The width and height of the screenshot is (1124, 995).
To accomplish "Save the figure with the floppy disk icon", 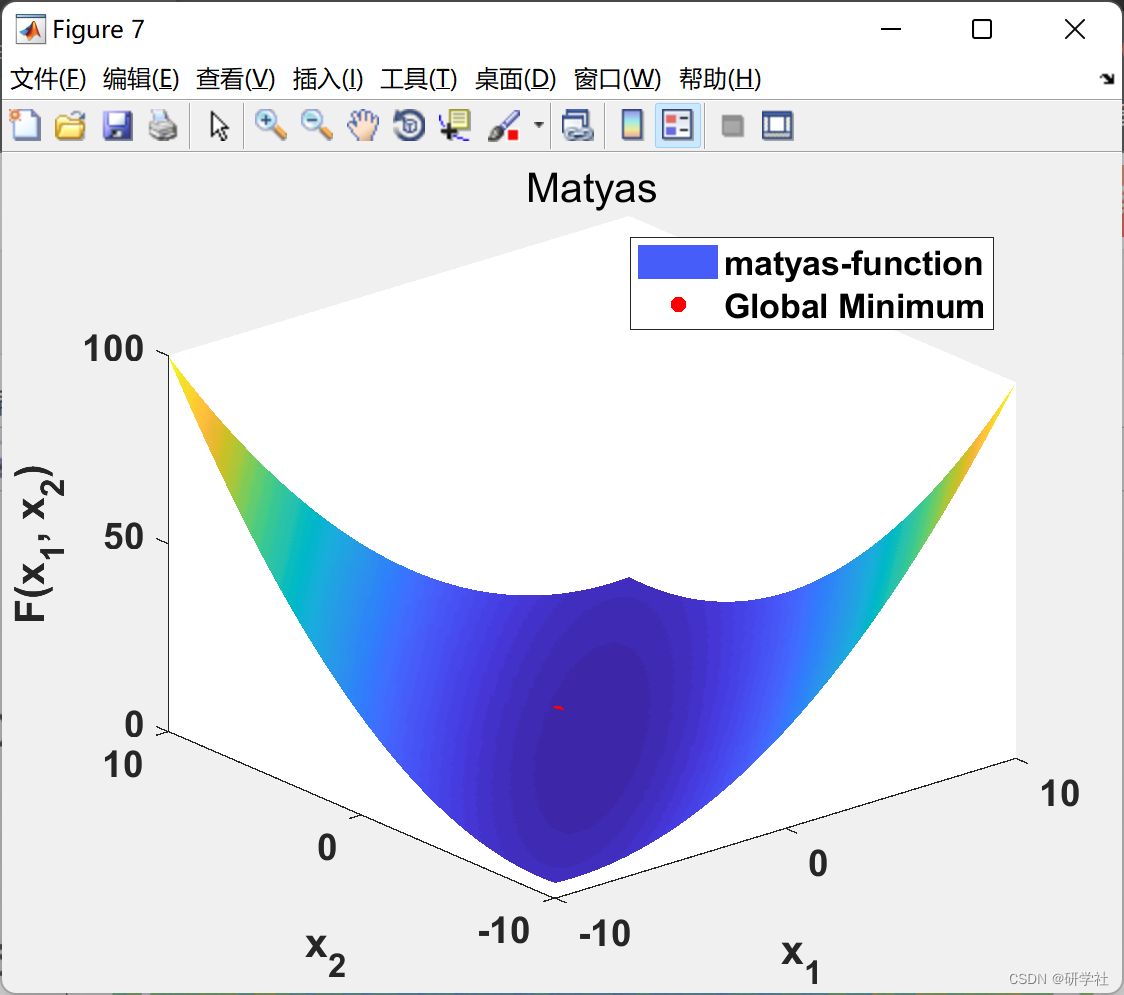I will click(117, 125).
